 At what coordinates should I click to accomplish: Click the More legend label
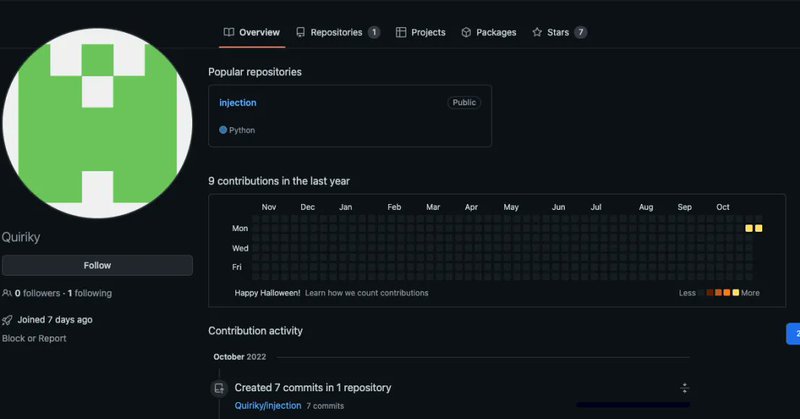[750, 293]
